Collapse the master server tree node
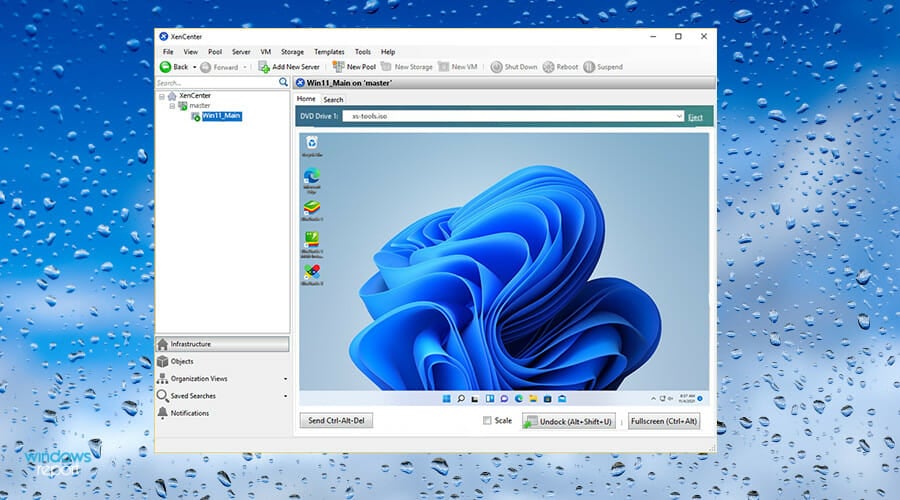This screenshot has width=900, height=500. [172, 105]
